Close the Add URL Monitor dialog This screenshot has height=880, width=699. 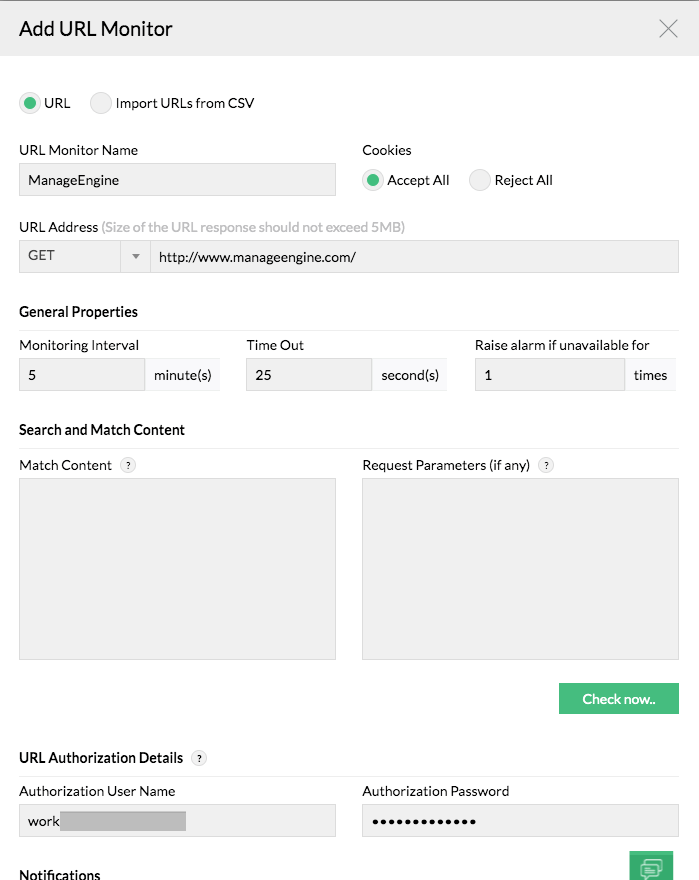(x=668, y=29)
